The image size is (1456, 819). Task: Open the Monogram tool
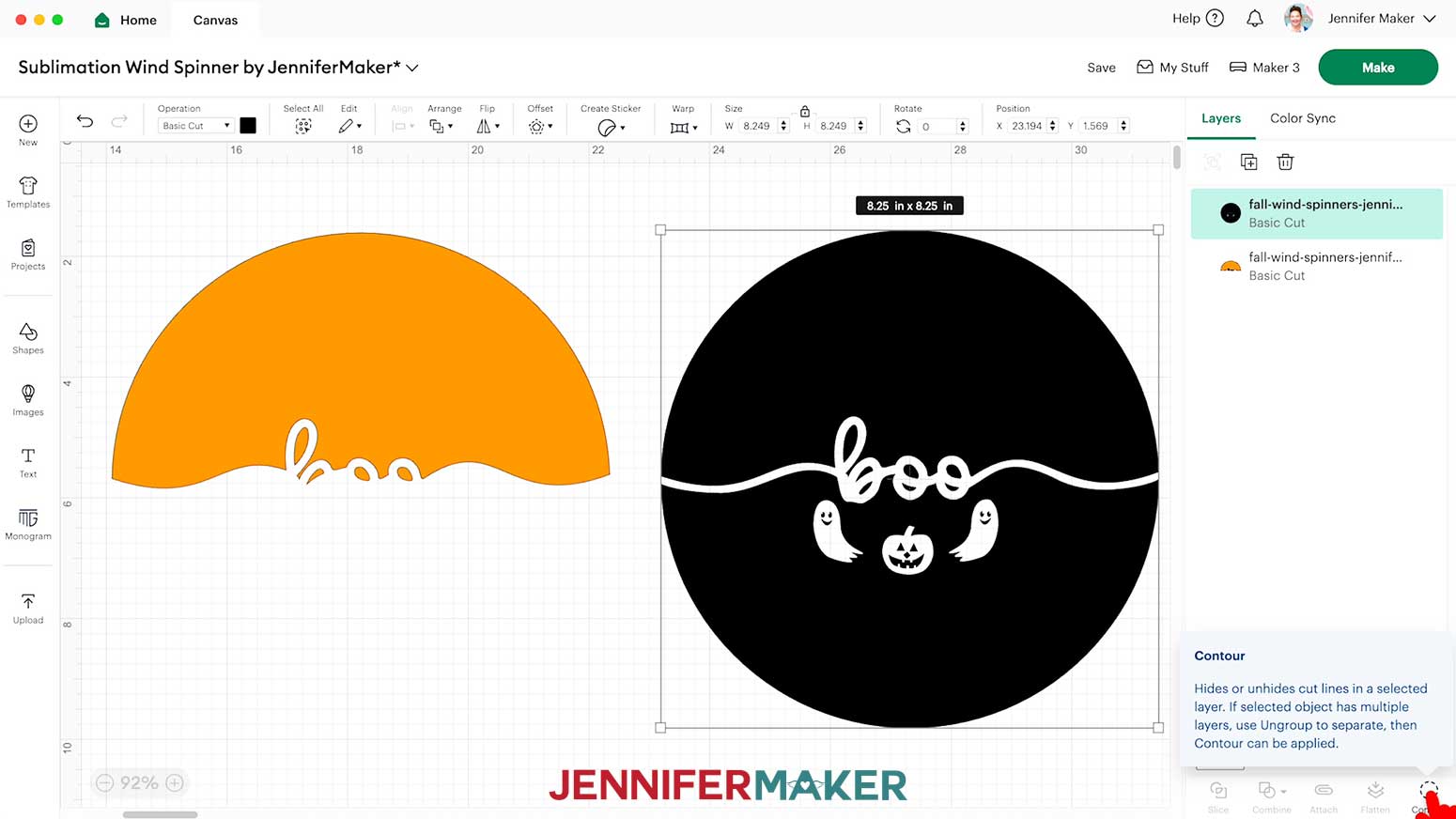tap(28, 524)
